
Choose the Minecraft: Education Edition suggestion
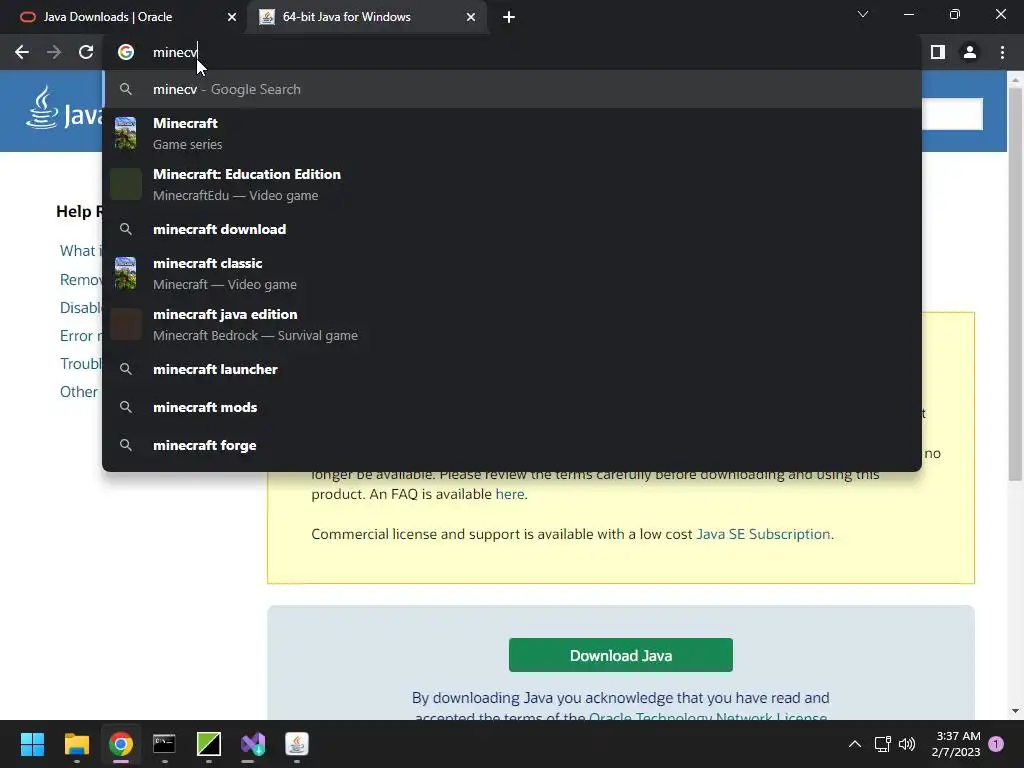click(512, 184)
